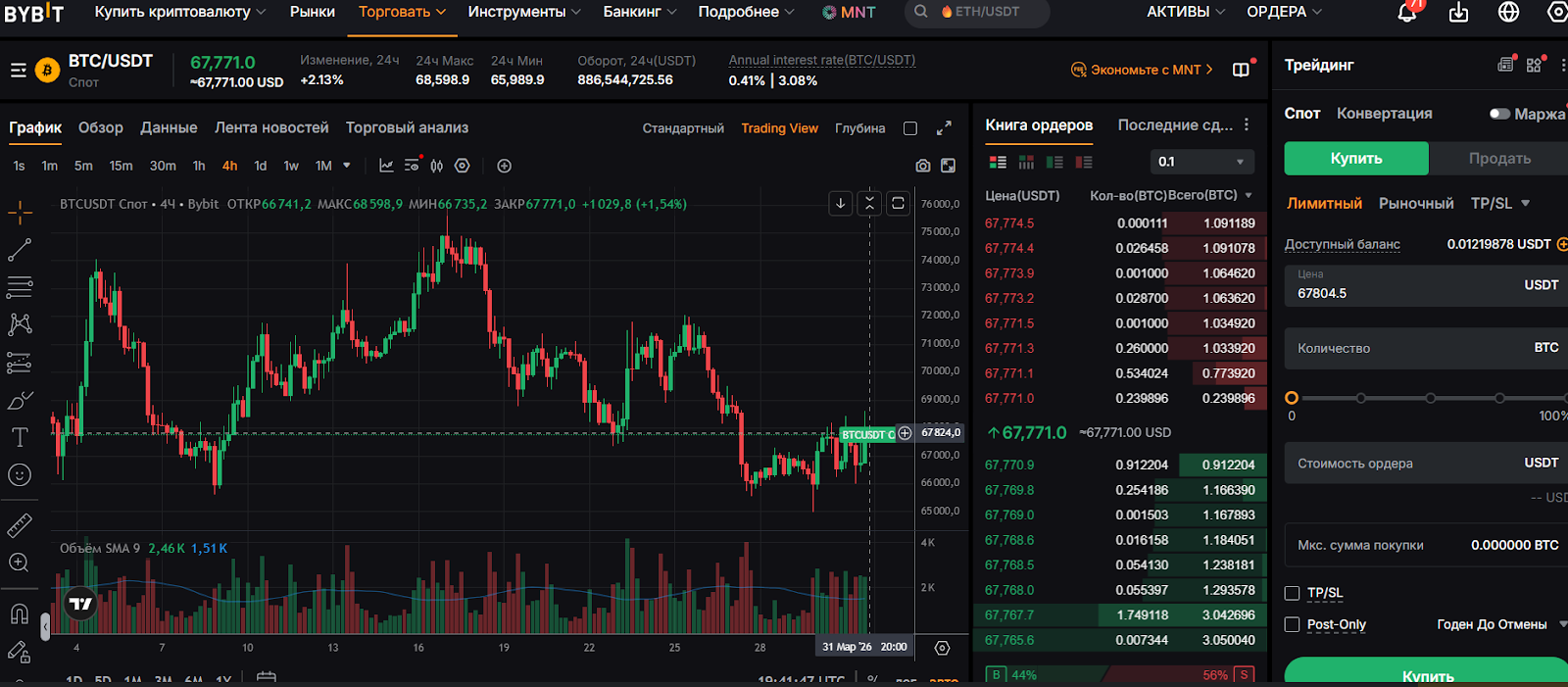Viewport: 1568px width, 687px height.
Task: Open the chart settings hexagon icon
Action: [x=463, y=166]
